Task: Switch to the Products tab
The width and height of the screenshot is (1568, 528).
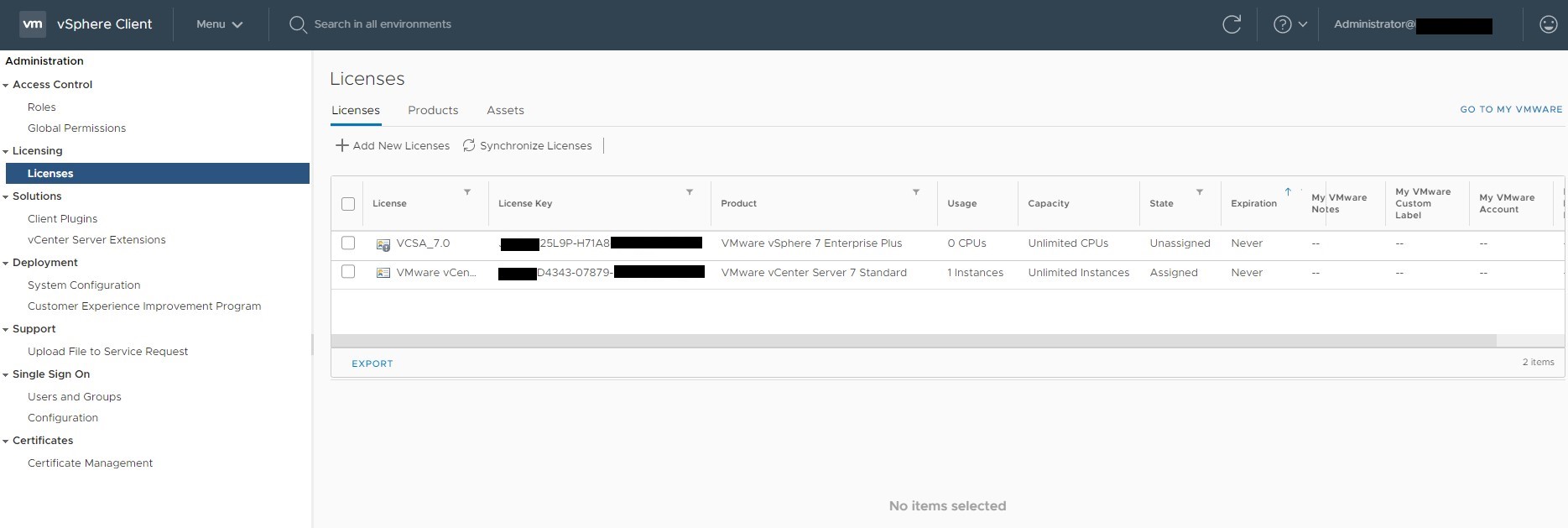Action: [x=433, y=110]
